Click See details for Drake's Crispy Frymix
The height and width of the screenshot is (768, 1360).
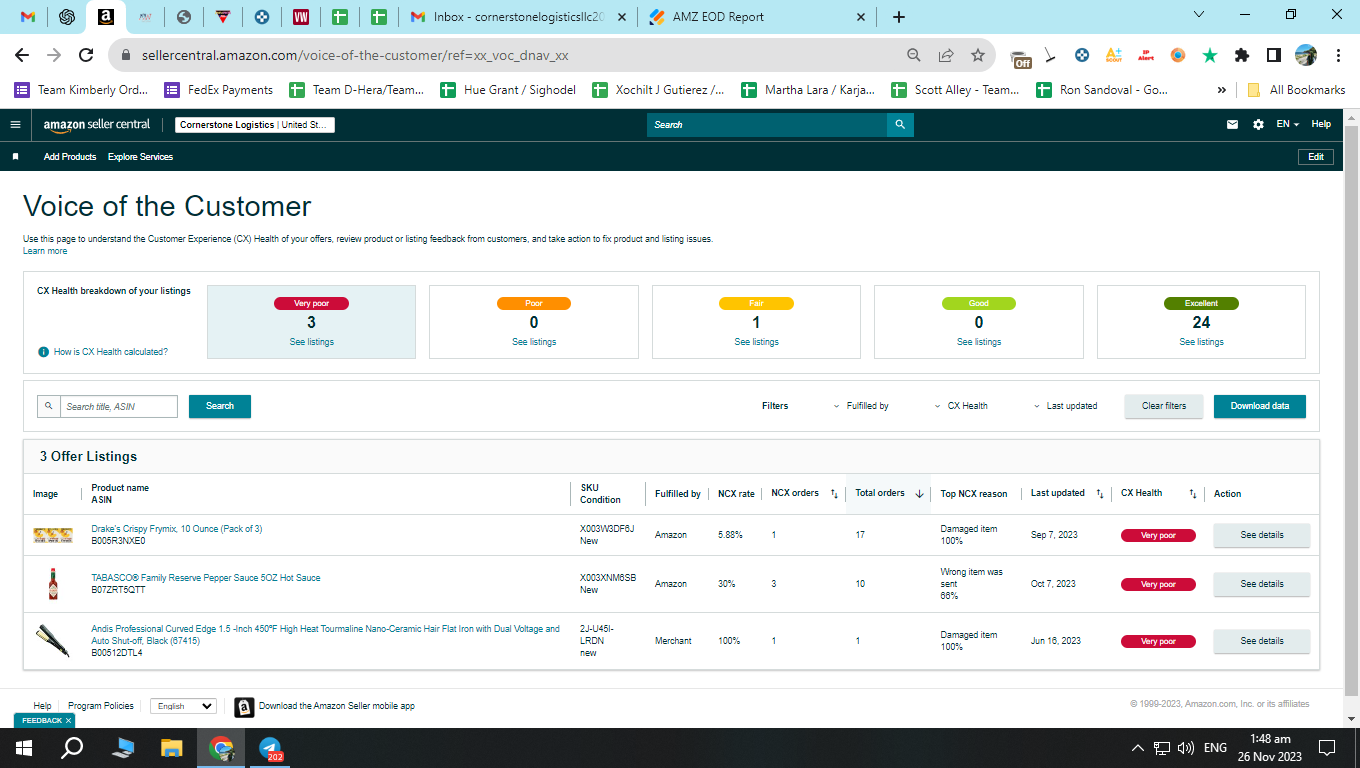(x=1262, y=535)
